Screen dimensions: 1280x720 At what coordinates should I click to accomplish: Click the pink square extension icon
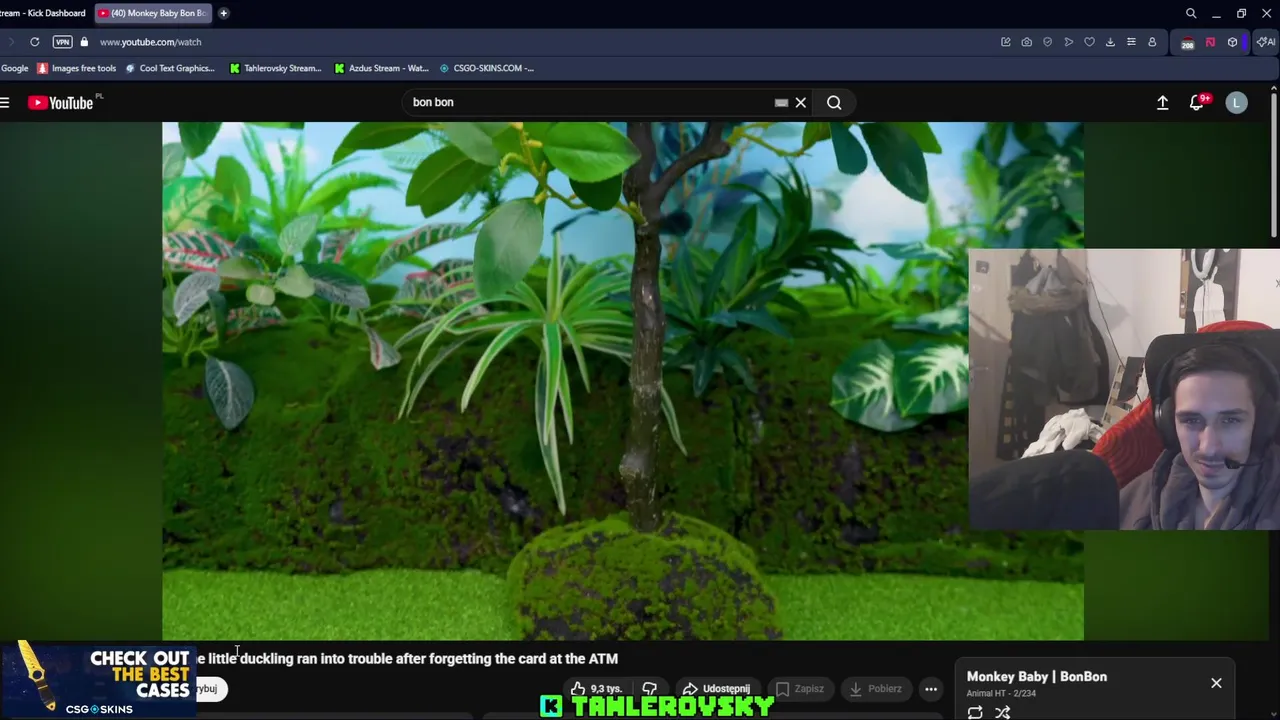tap(1210, 42)
